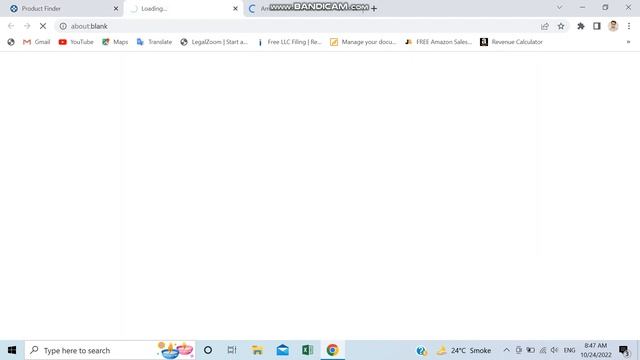The image size is (640, 360).
Task: Open the Translate bookmark
Action: [x=154, y=42]
